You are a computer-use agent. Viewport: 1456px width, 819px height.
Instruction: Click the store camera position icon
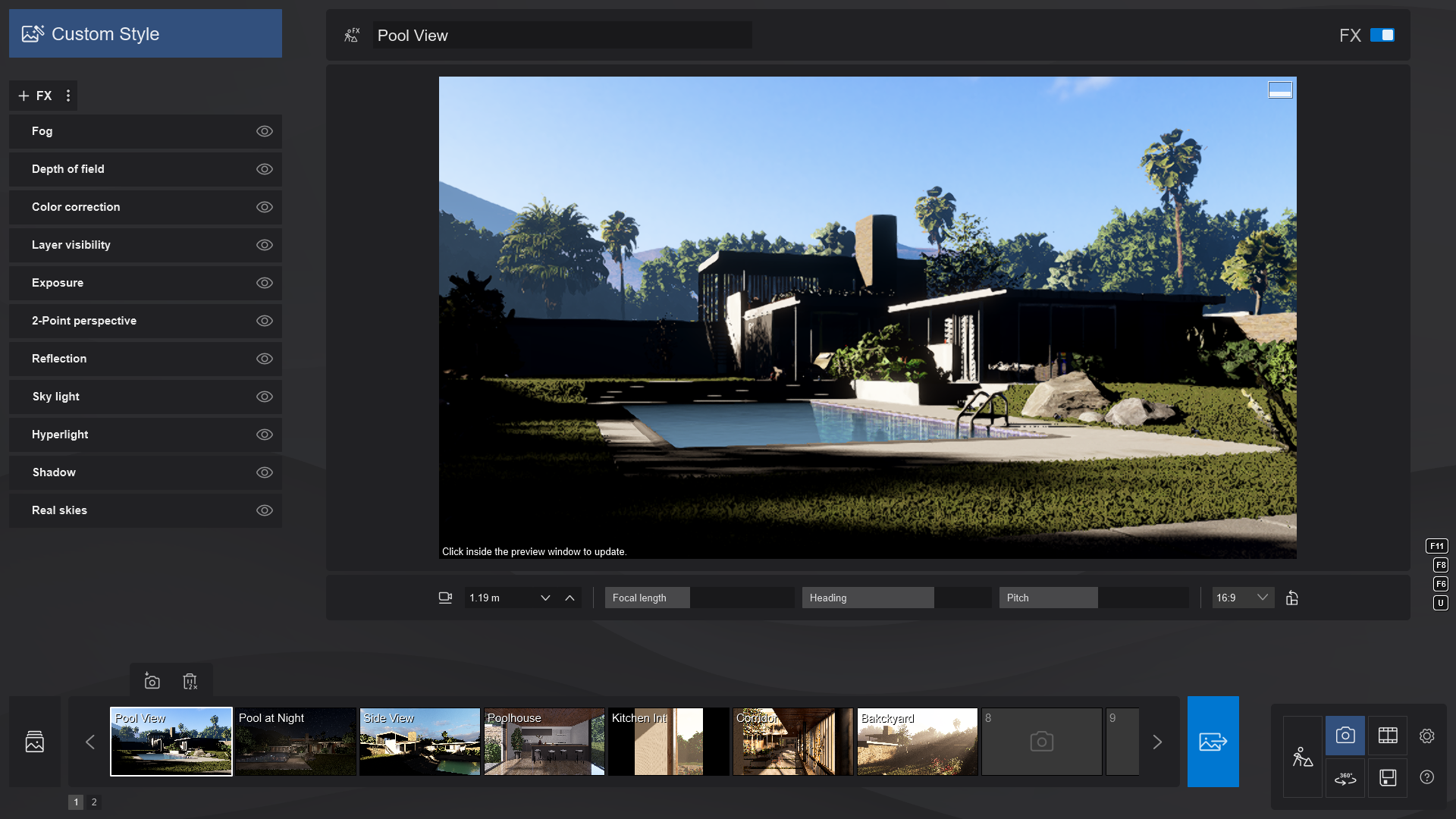tap(152, 681)
